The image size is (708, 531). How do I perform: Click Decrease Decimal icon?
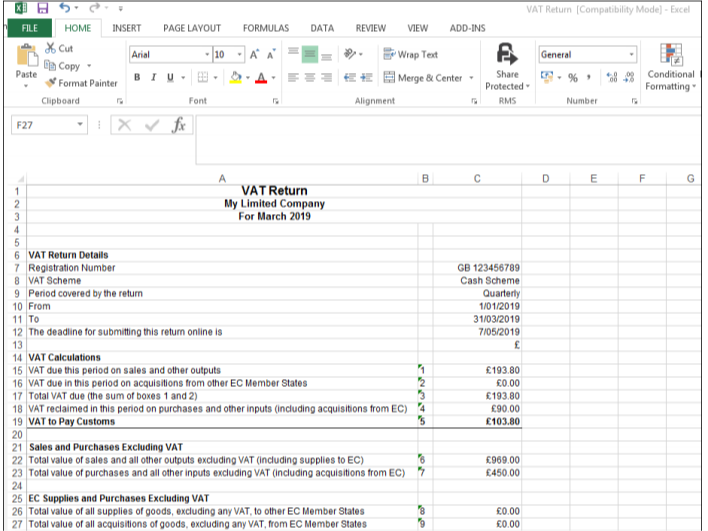(629, 78)
